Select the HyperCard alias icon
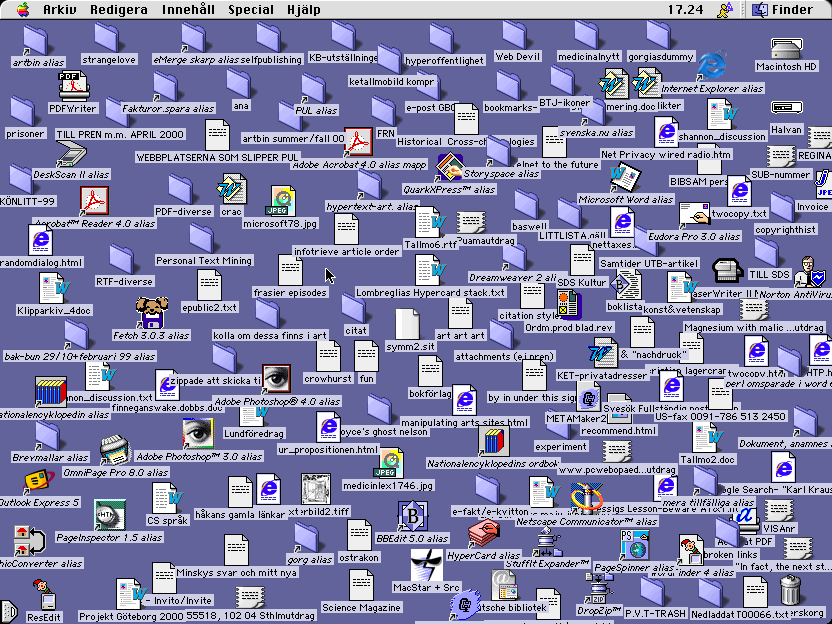Viewport: 832px width, 624px height. 484,533
